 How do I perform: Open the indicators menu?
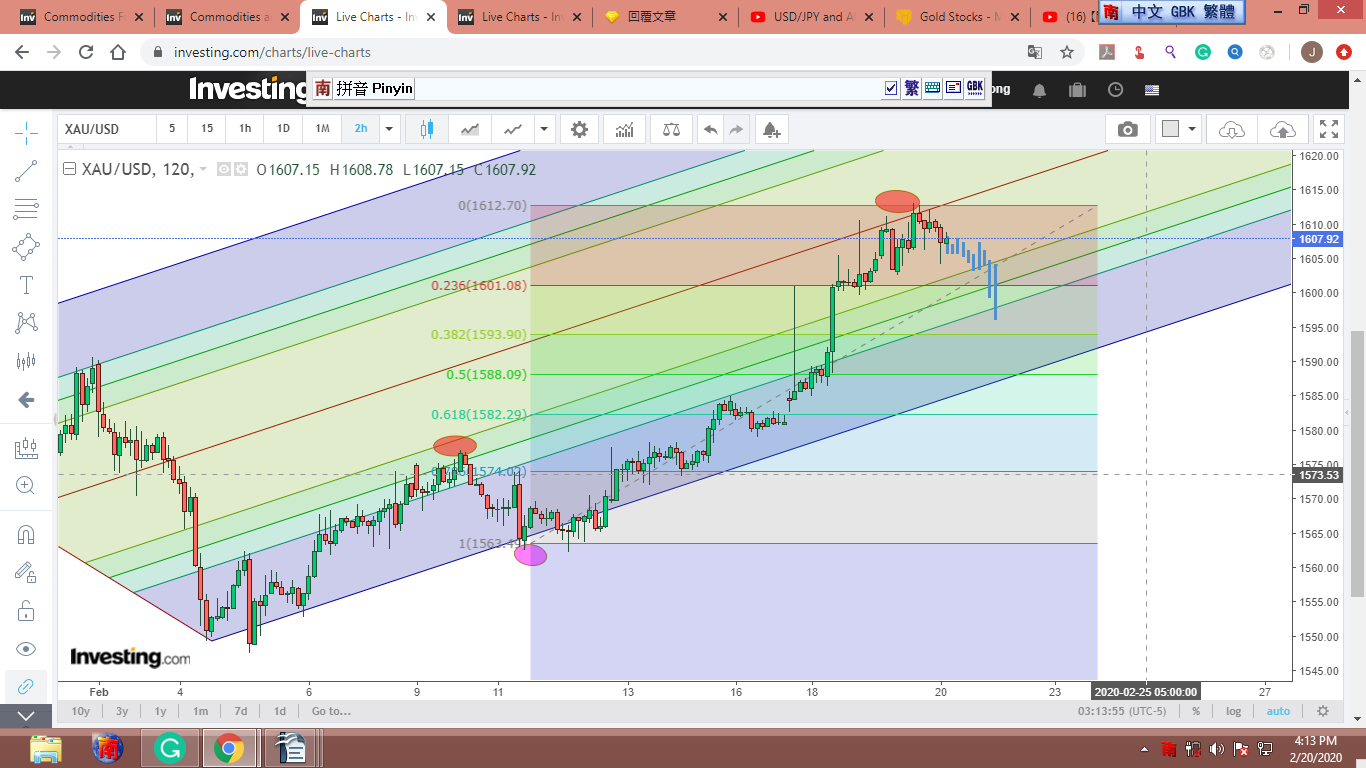[625, 129]
